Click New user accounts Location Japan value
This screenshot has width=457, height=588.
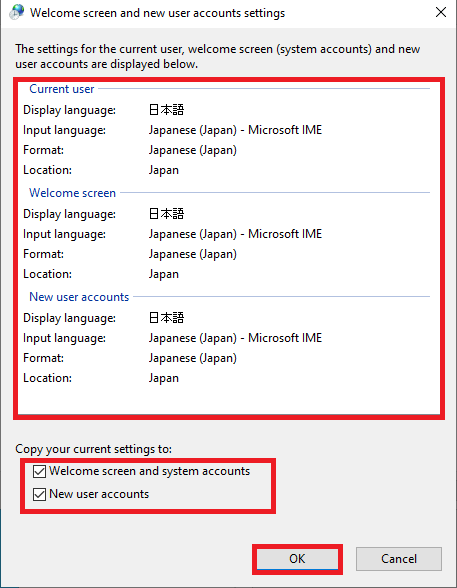(x=164, y=378)
